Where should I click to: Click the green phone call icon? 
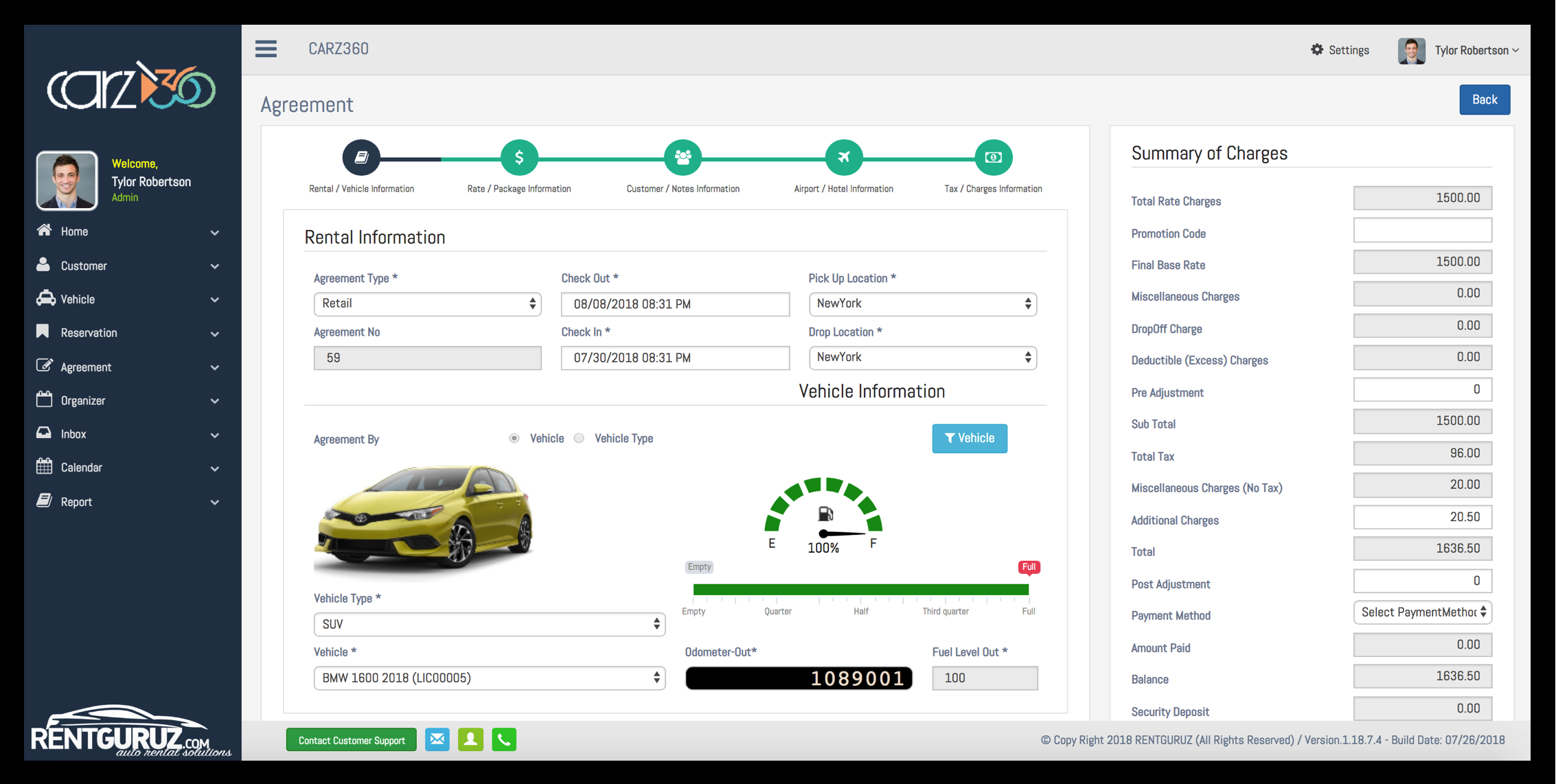(504, 739)
